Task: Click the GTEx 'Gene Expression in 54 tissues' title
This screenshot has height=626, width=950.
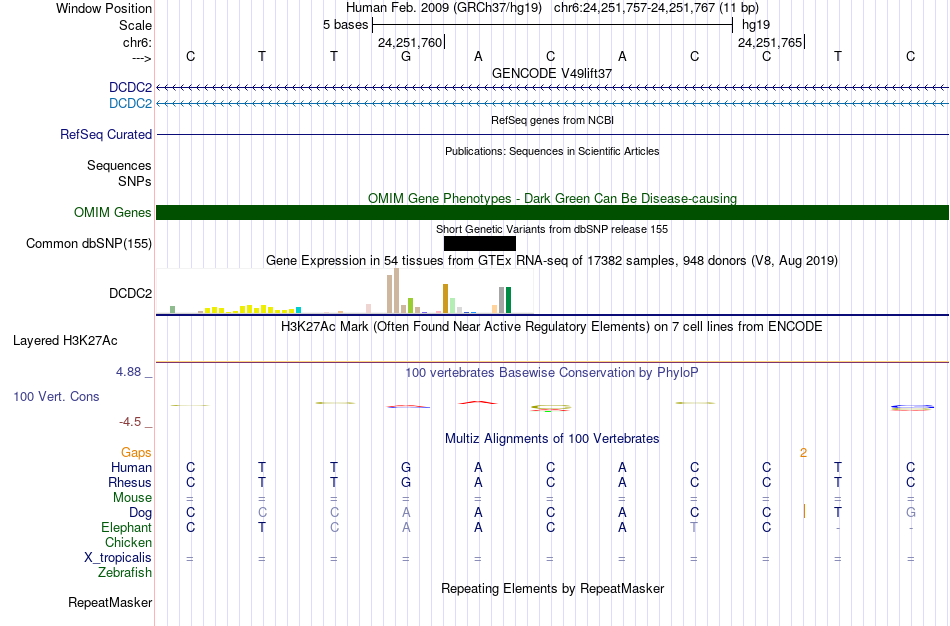Action: pos(552,261)
